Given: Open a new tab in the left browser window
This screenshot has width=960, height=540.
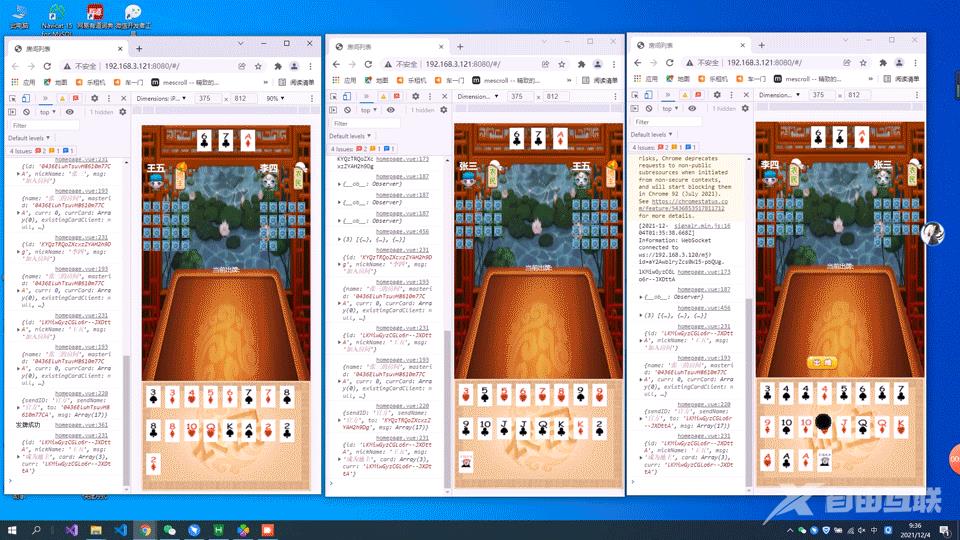Looking at the screenshot, I should (x=139, y=48).
